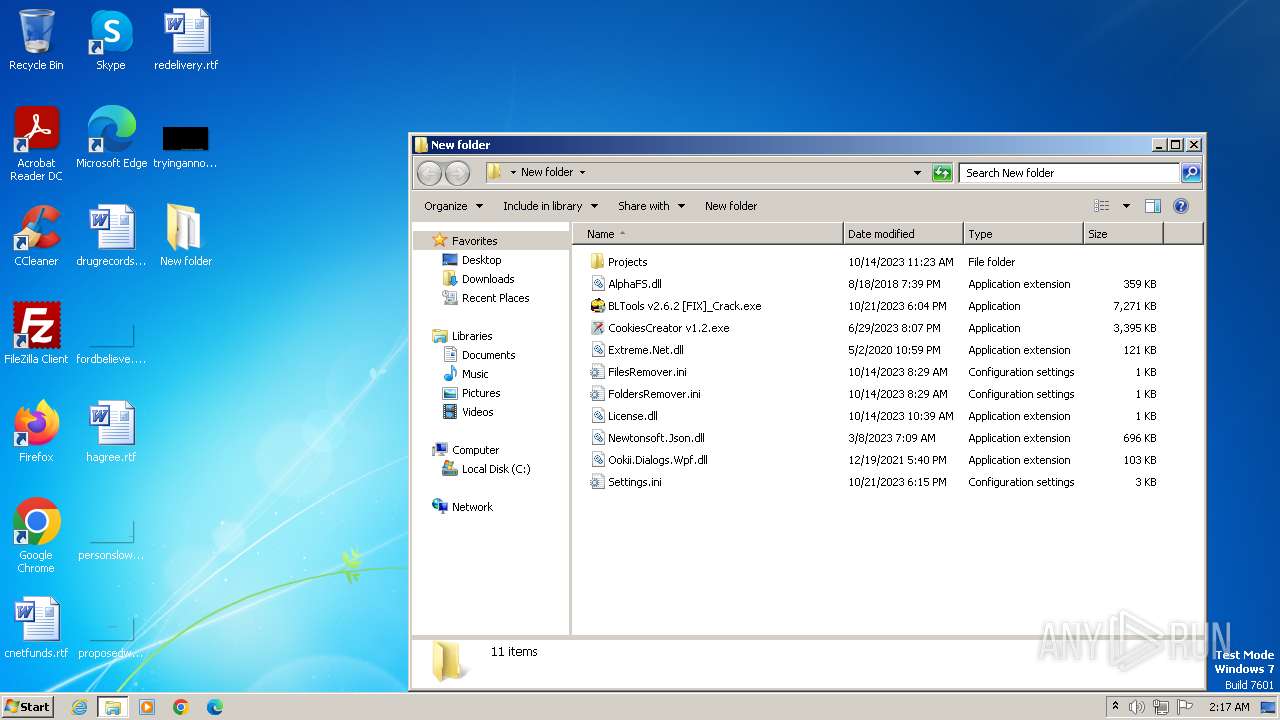Sort by the Name column header
The height and width of the screenshot is (720, 1280).
point(708,234)
